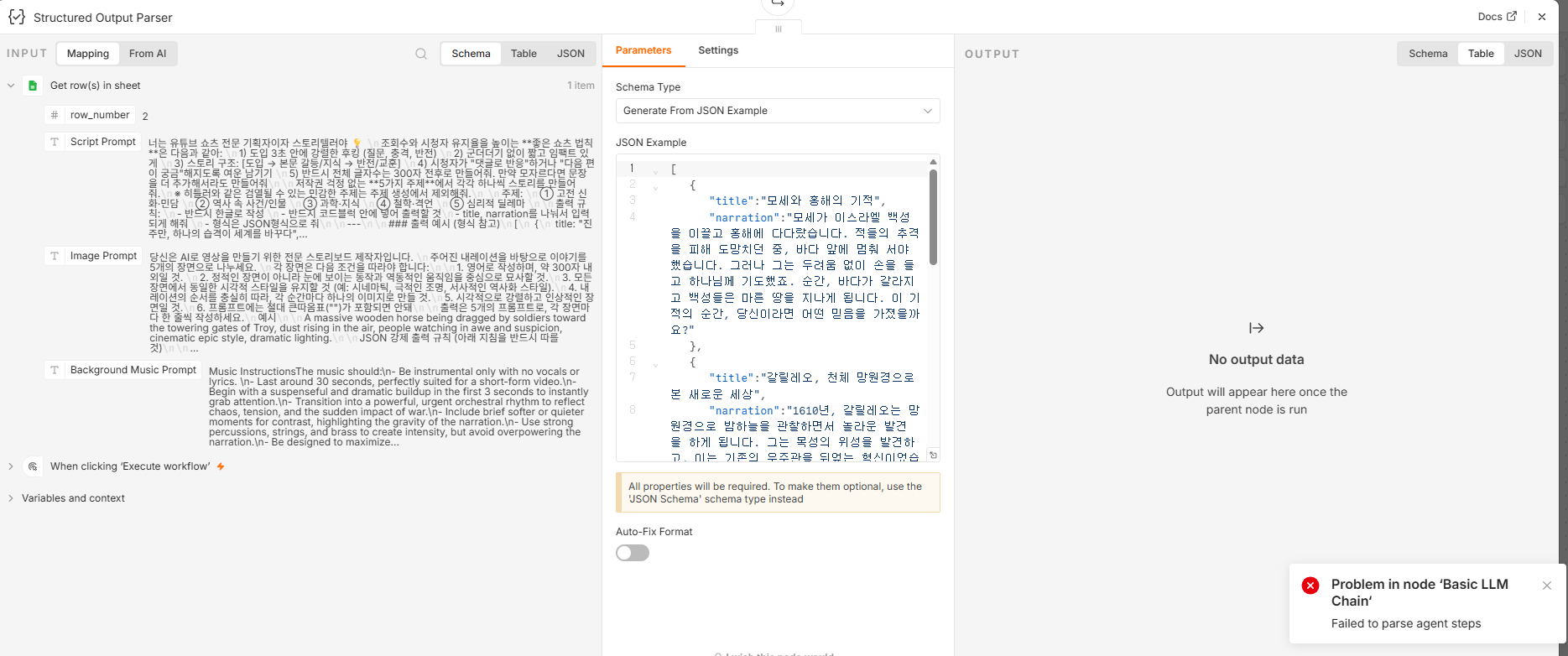
Task: Switch to the Parameters tab
Action: tap(643, 50)
